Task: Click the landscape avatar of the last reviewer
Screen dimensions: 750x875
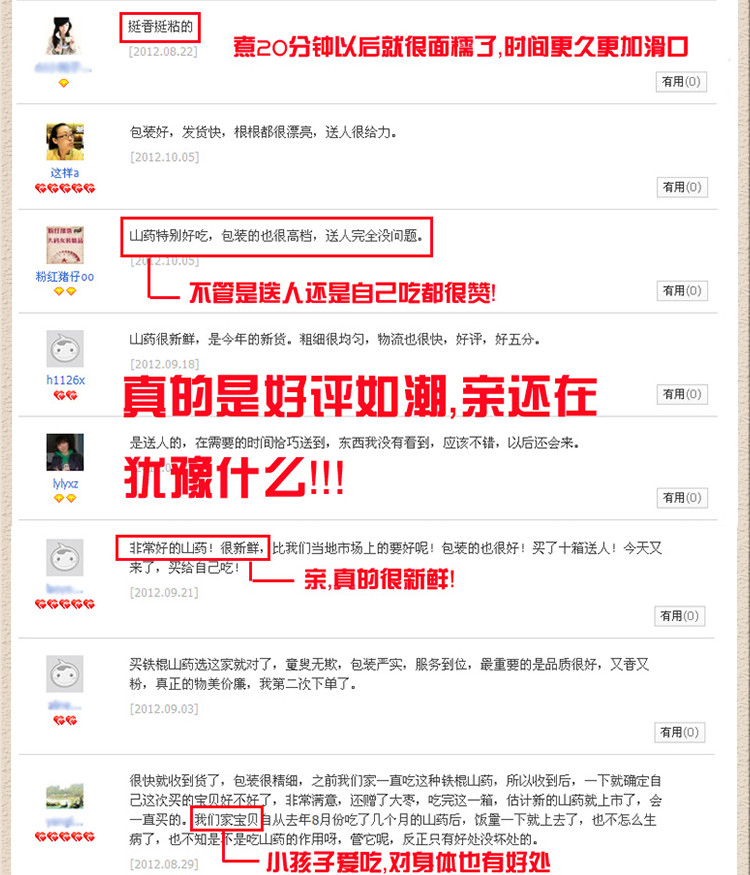Action: tap(65, 796)
